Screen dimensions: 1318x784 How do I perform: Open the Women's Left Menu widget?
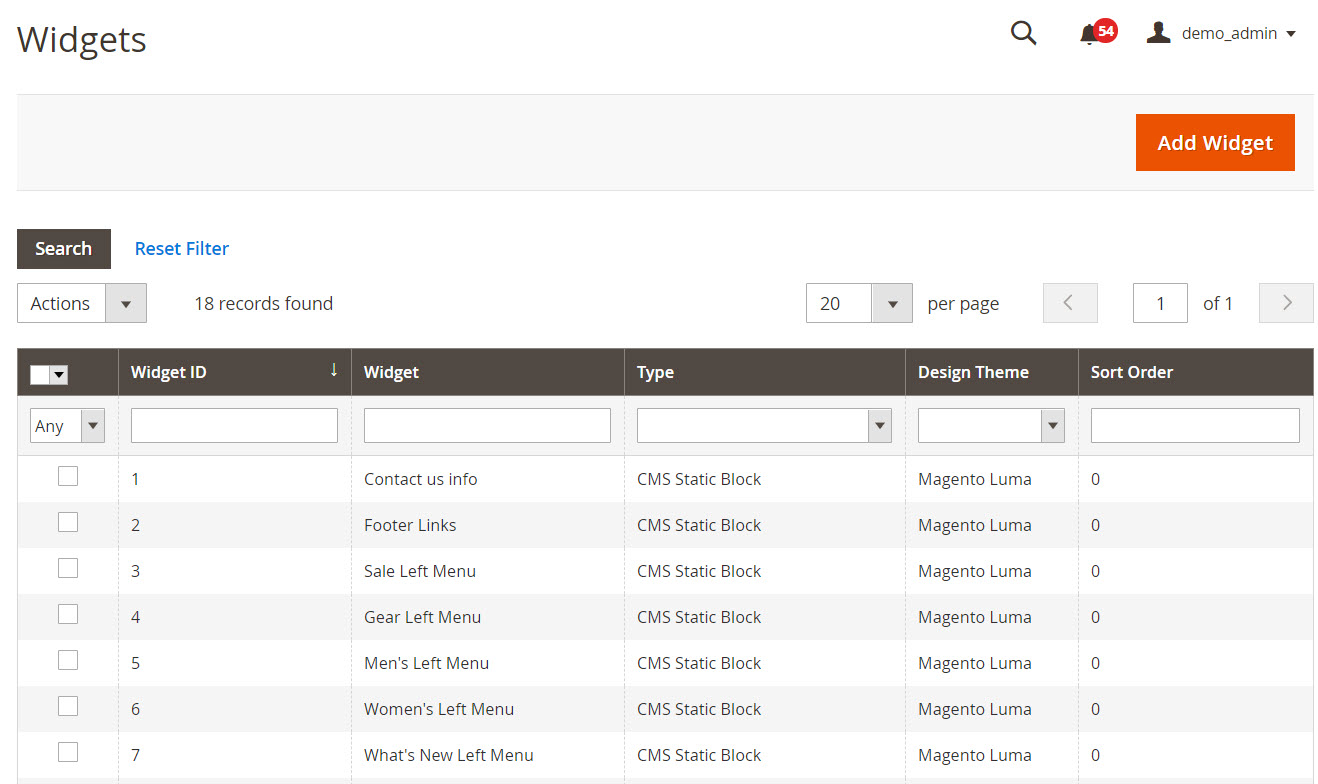pyautogui.click(x=439, y=709)
